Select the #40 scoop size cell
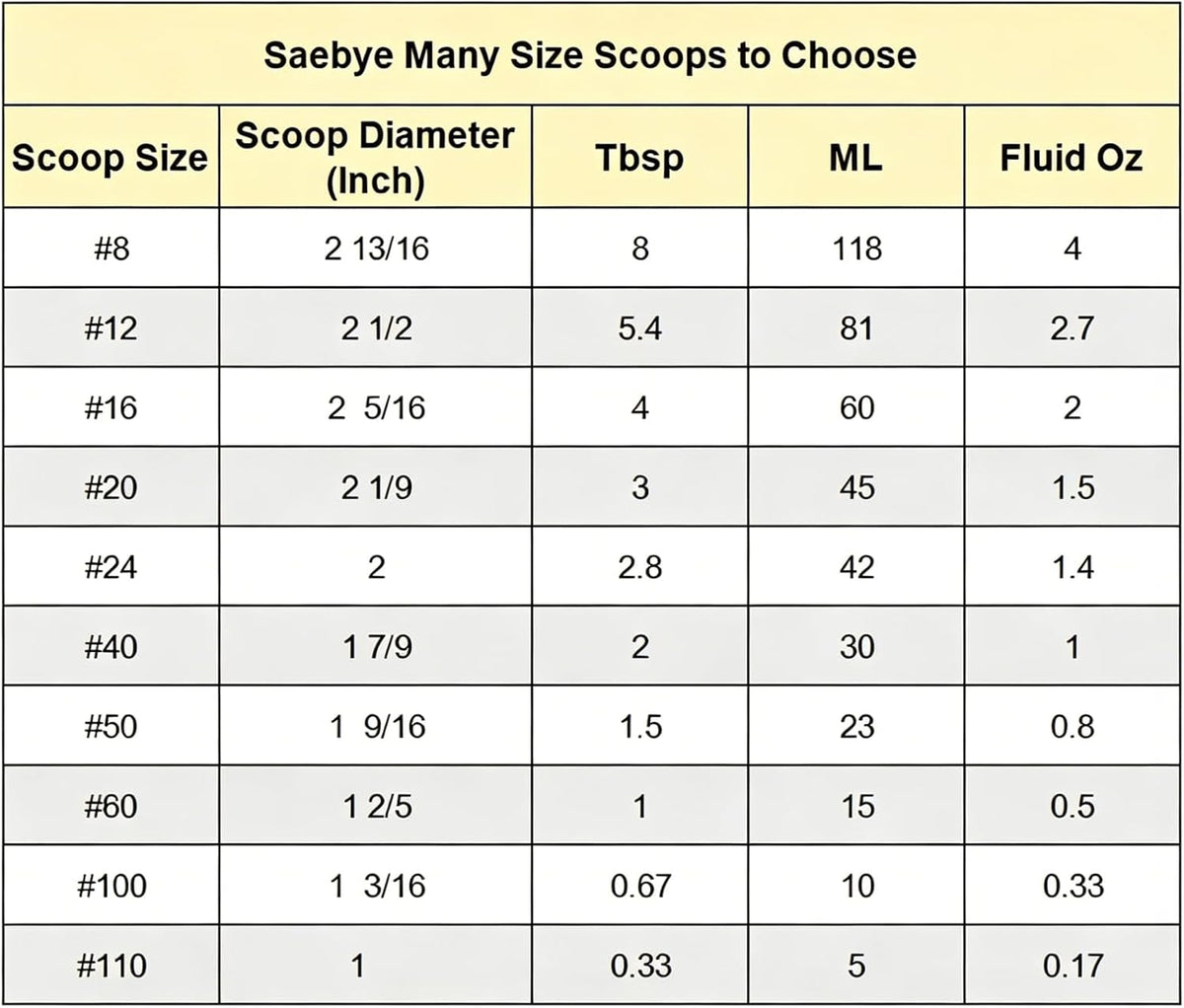Viewport: 1184px width, 1008px height. [110, 647]
